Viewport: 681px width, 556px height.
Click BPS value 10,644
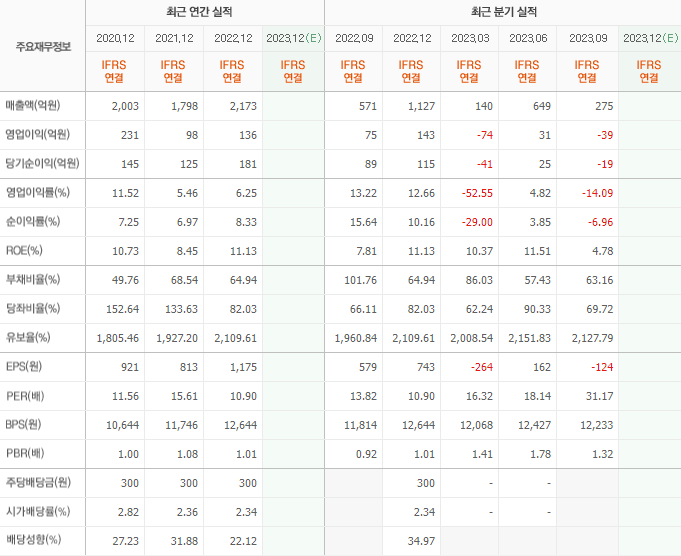pos(122,425)
